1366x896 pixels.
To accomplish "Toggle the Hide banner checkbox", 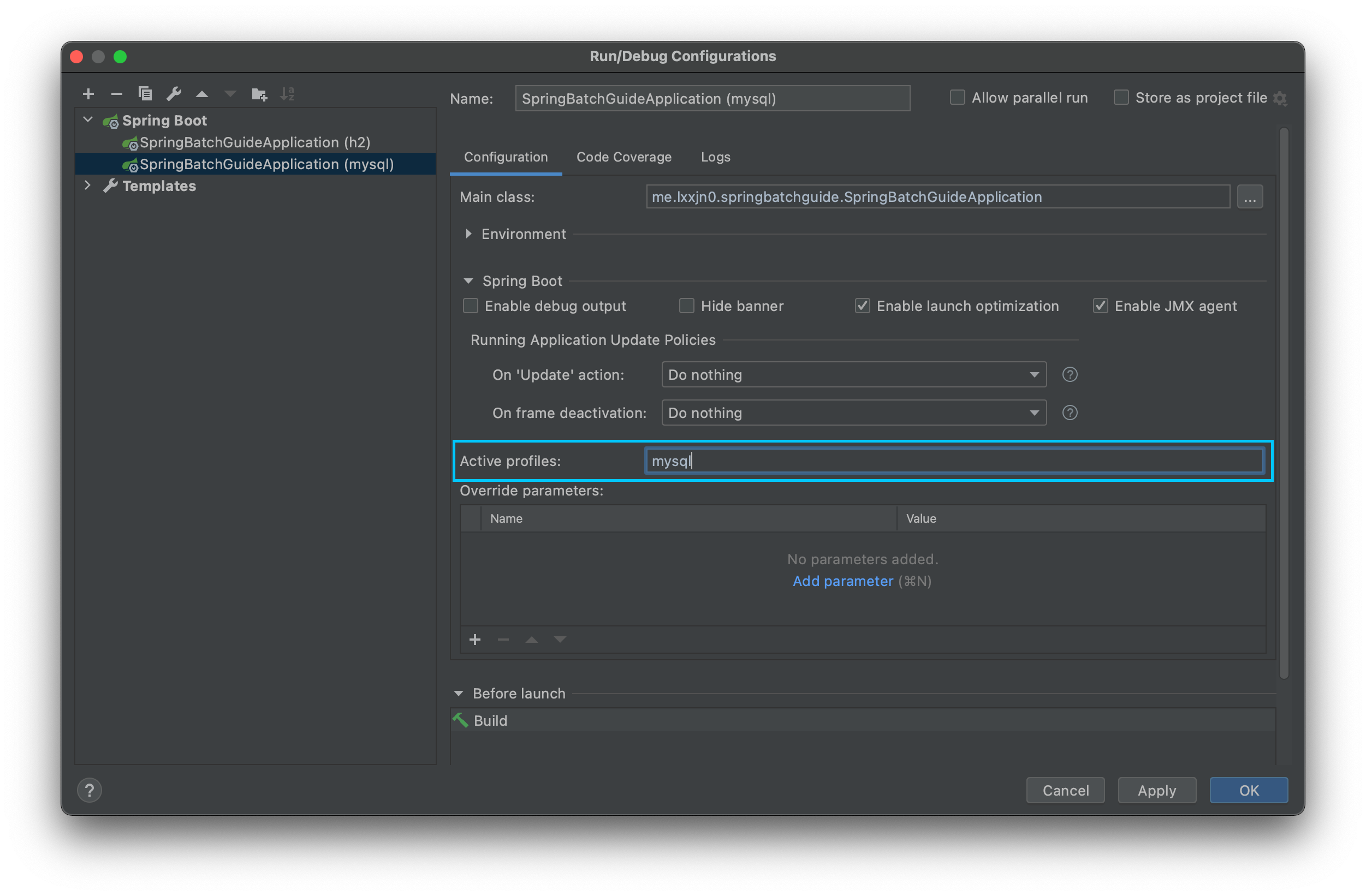I will click(686, 306).
